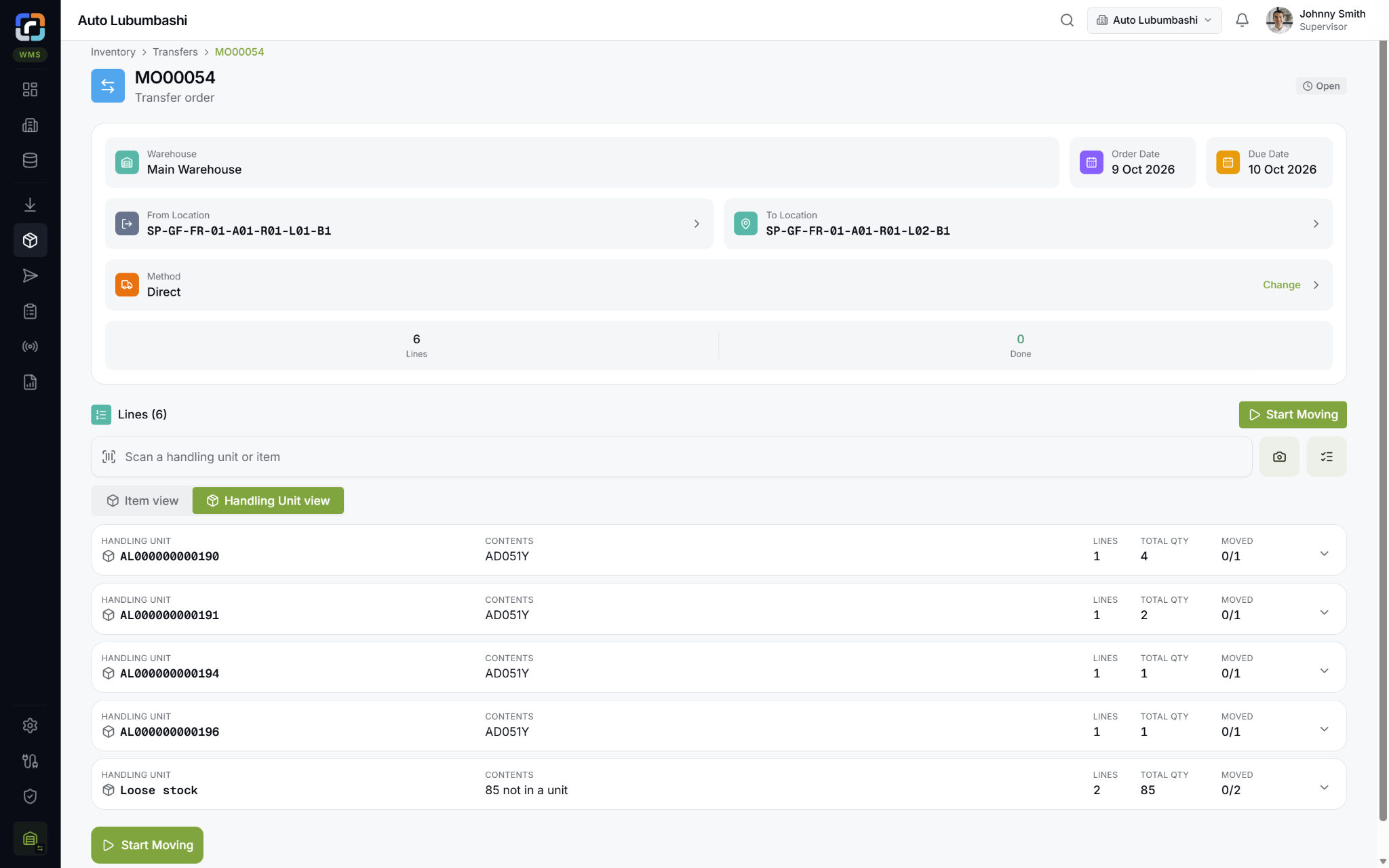The width and height of the screenshot is (1389, 868).
Task: Open the outbound send icon in sidebar
Action: coord(30,275)
